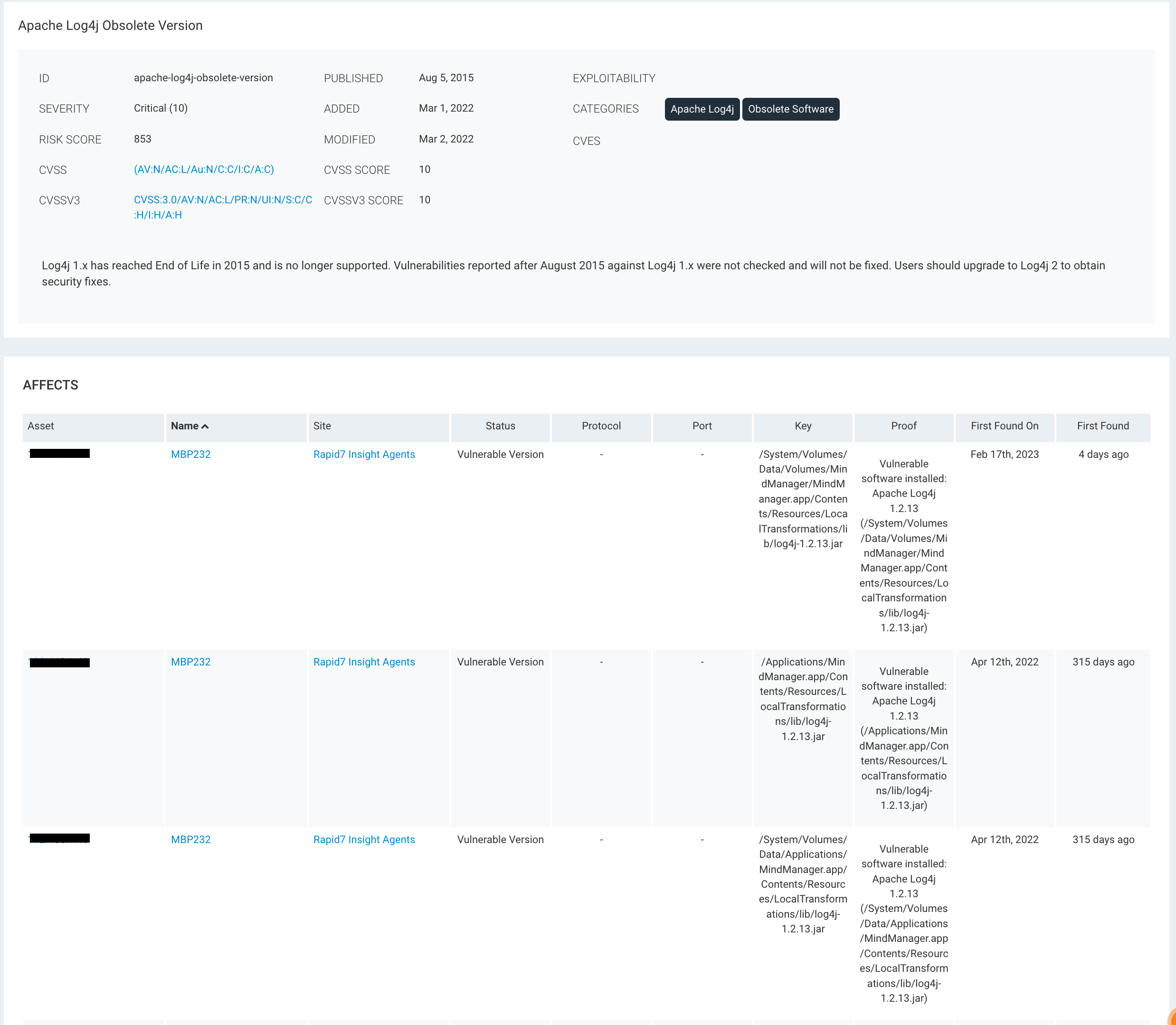
Task: Click the Protocol column header
Action: [600, 426]
